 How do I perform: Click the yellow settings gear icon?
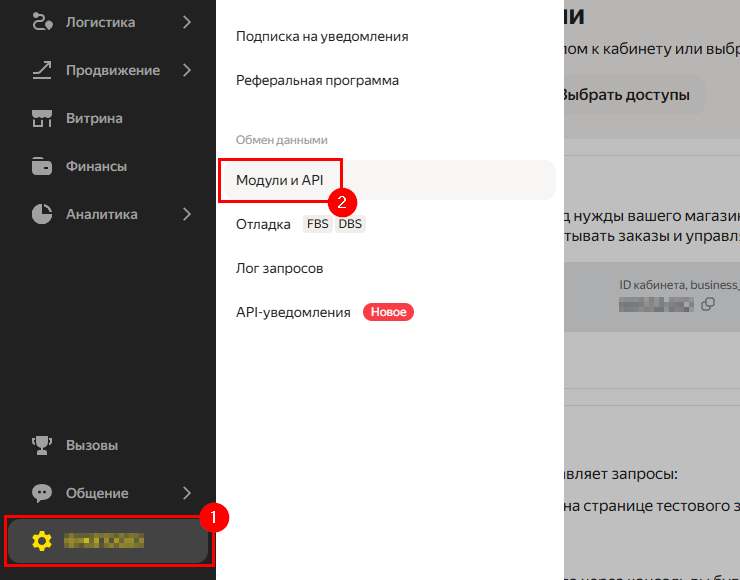click(x=41, y=541)
